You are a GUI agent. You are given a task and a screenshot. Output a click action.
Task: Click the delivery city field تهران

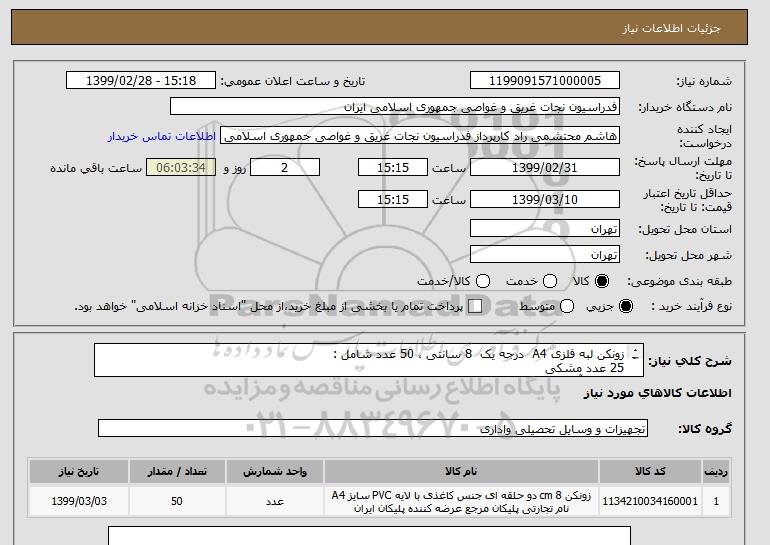pos(545,254)
